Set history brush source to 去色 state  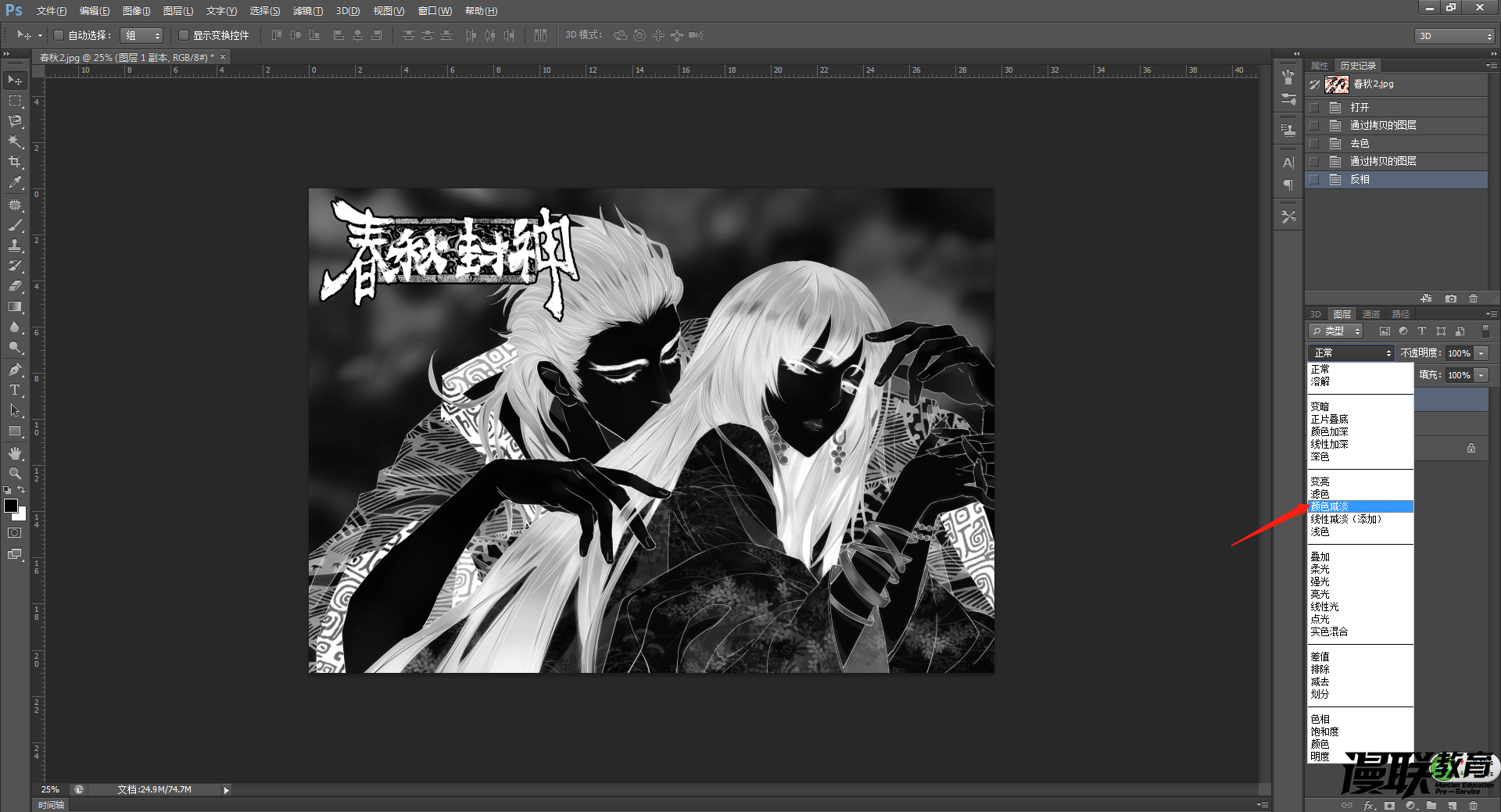tap(1314, 143)
